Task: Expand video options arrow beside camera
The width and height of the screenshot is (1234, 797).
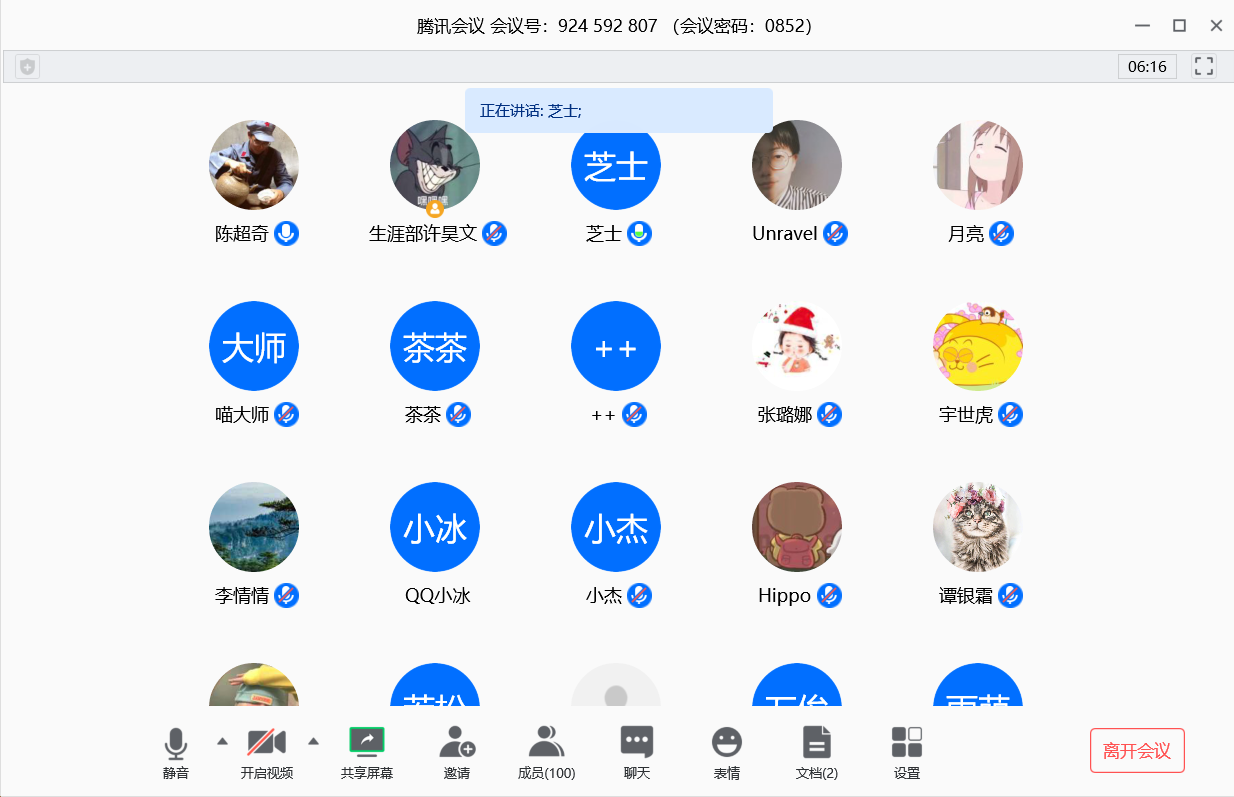Action: point(313,741)
